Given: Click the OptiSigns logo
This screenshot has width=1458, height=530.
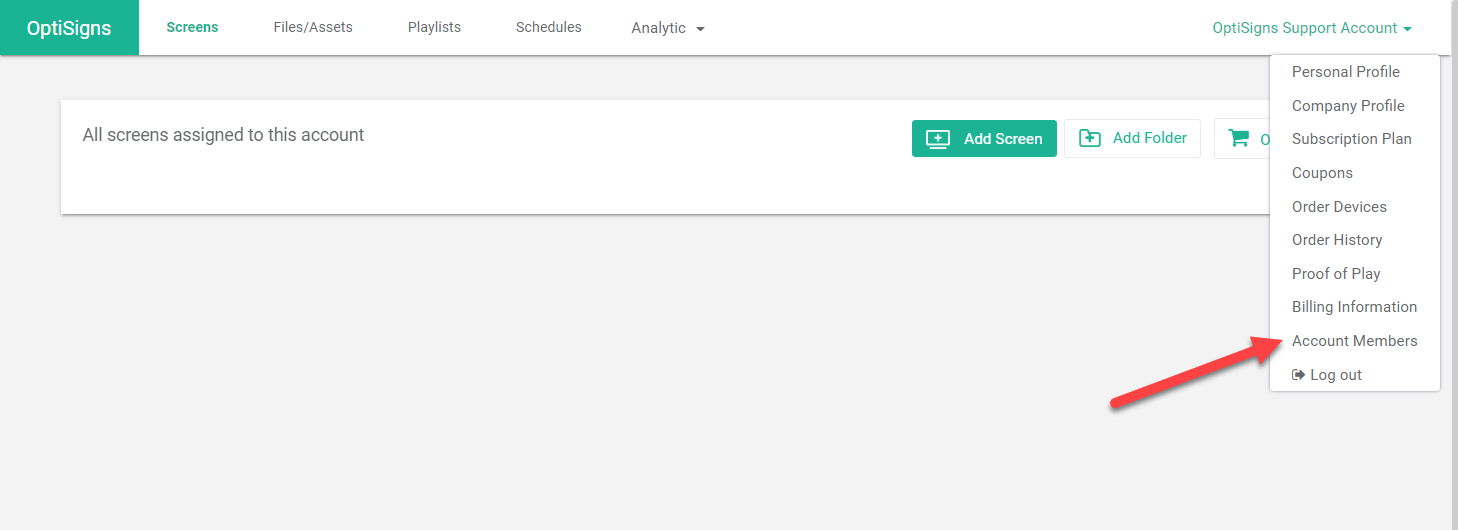Looking at the screenshot, I should [x=69, y=28].
